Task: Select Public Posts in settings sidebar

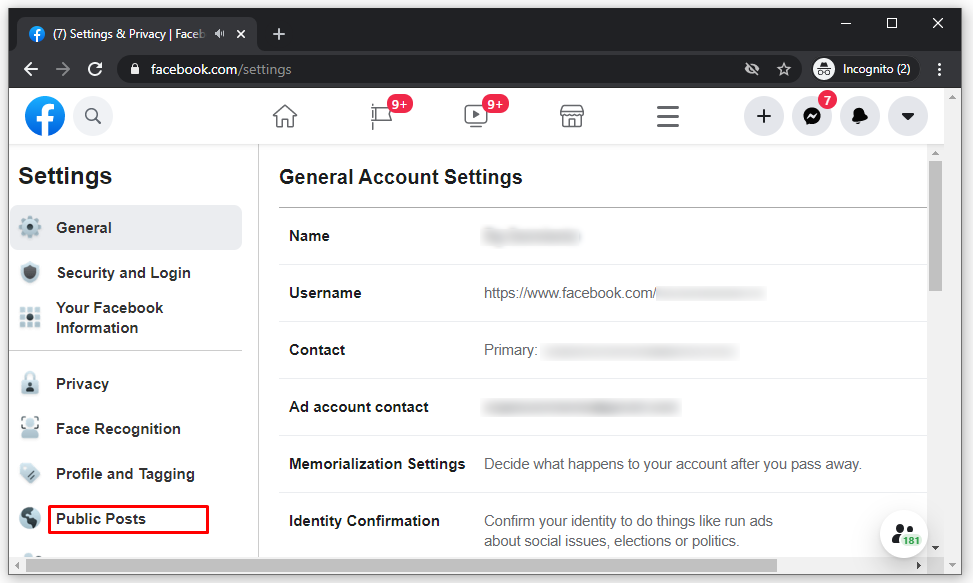Action: click(x=101, y=519)
